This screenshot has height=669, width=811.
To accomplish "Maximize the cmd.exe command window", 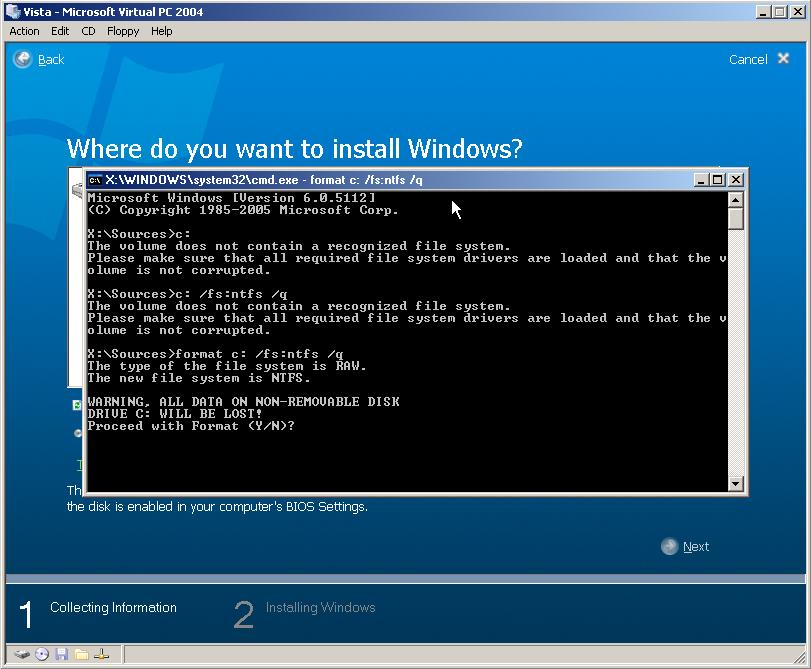I will tap(717, 180).
